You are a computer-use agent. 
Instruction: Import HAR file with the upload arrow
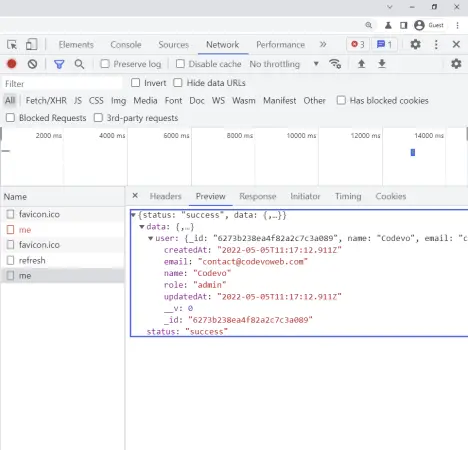[x=361, y=64]
